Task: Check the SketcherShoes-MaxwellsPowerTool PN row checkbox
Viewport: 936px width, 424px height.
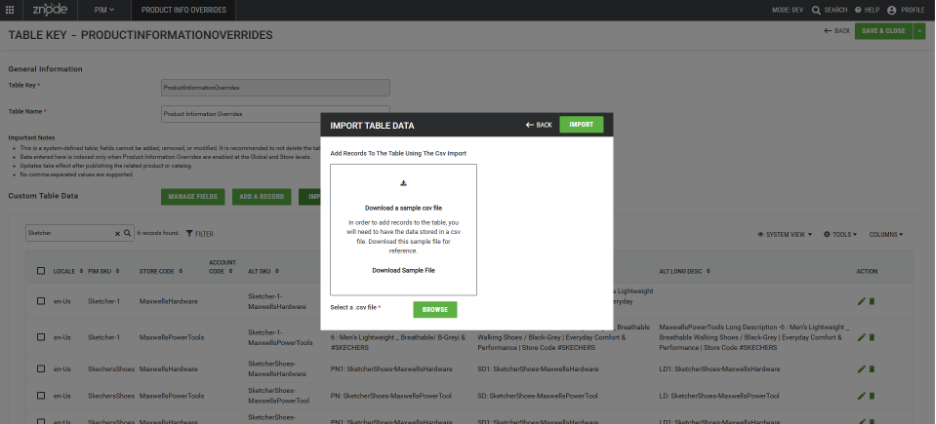Action: tap(41, 396)
